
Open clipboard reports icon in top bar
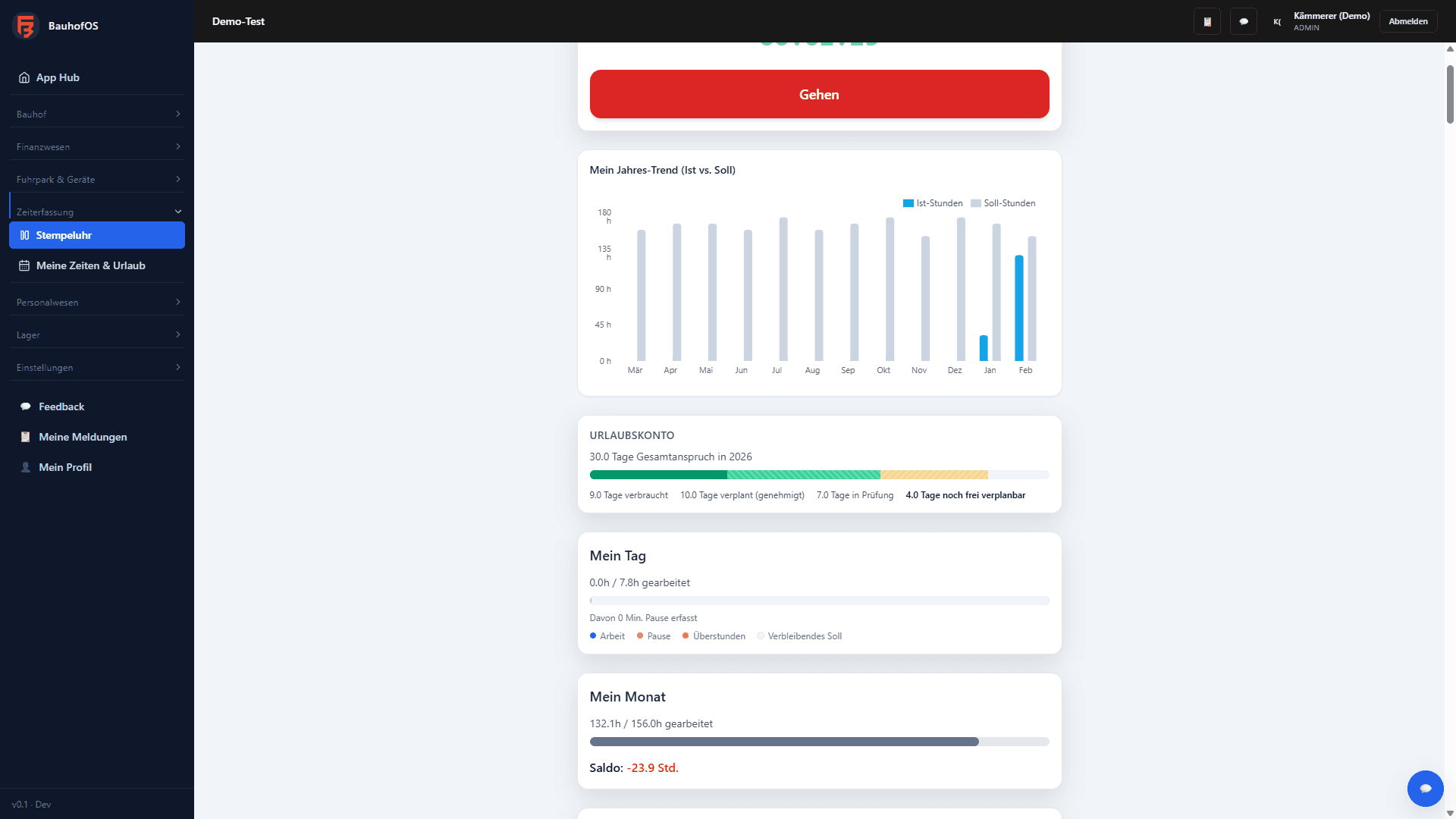1207,22
